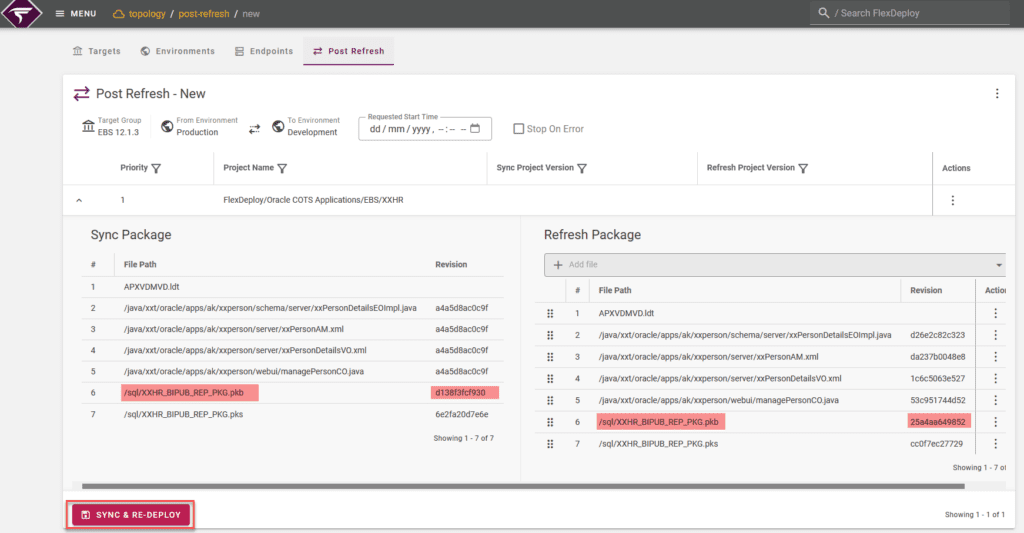Viewport: 1024px width, 533px height.
Task: Filter the Sync Project Version column
Action: pyautogui.click(x=582, y=169)
